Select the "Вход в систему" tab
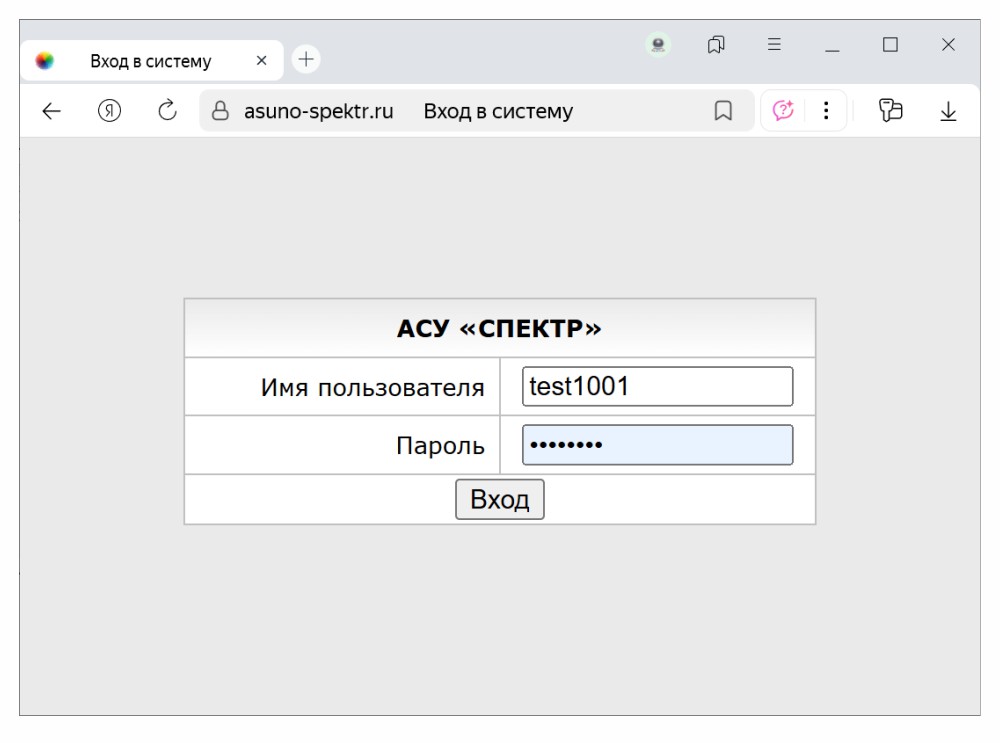The height and width of the screenshot is (743, 1000). 150,61
